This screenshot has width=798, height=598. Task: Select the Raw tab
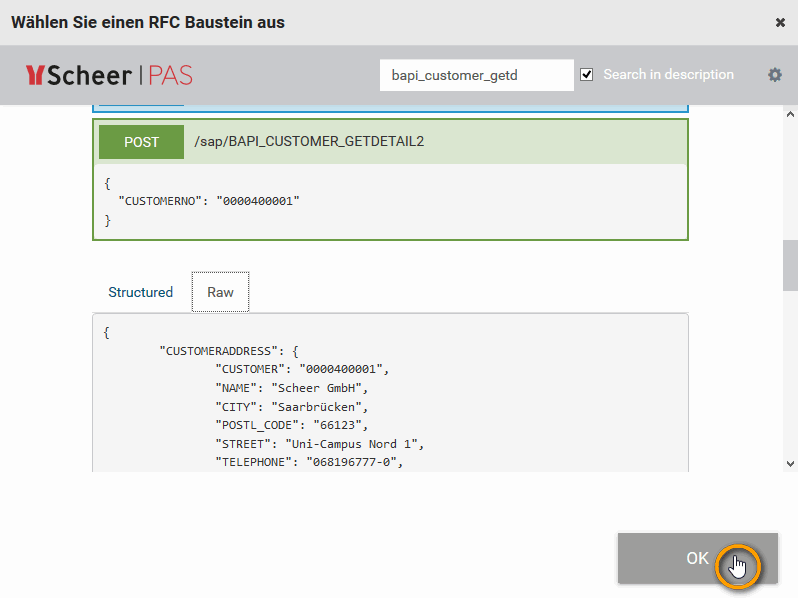(x=220, y=292)
